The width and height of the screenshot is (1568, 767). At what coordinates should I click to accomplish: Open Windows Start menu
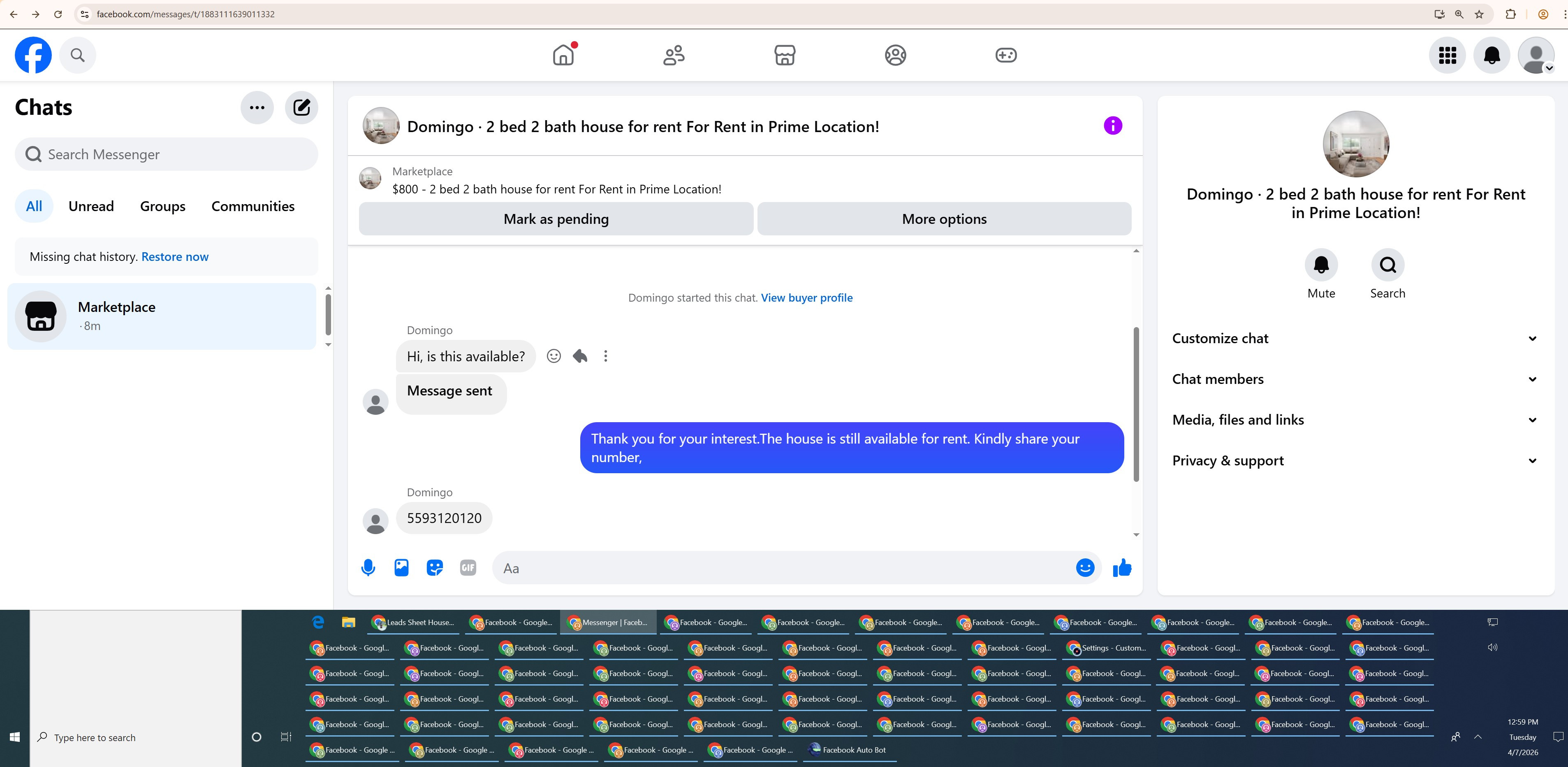pos(15,737)
